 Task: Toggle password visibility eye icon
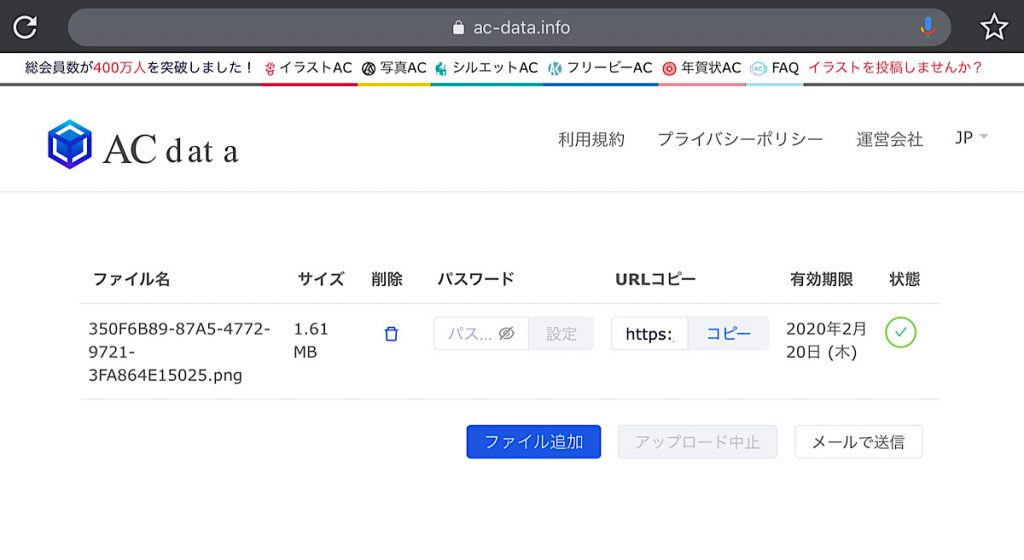pos(506,334)
